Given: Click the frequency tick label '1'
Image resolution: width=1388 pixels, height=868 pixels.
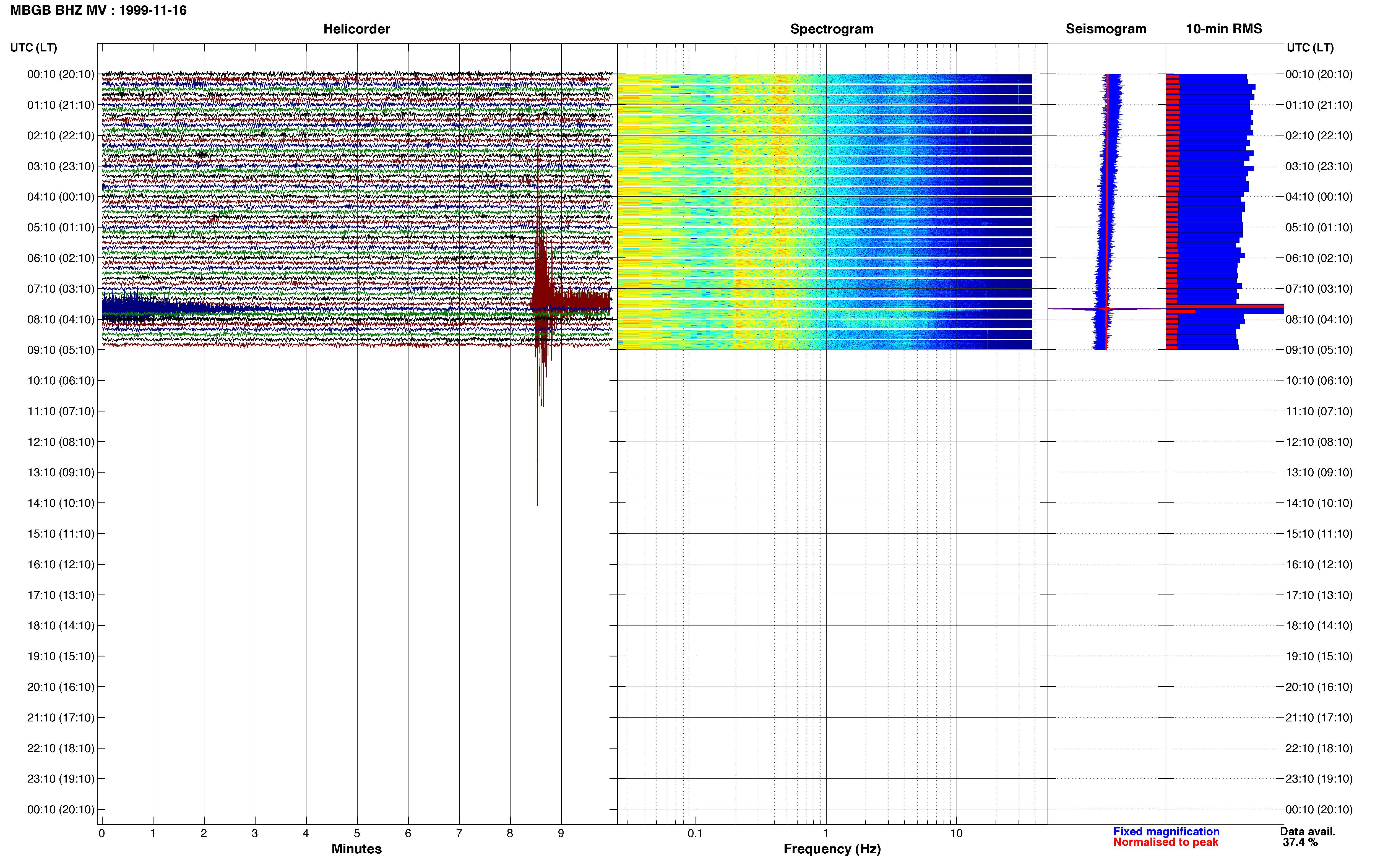Looking at the screenshot, I should (825, 833).
